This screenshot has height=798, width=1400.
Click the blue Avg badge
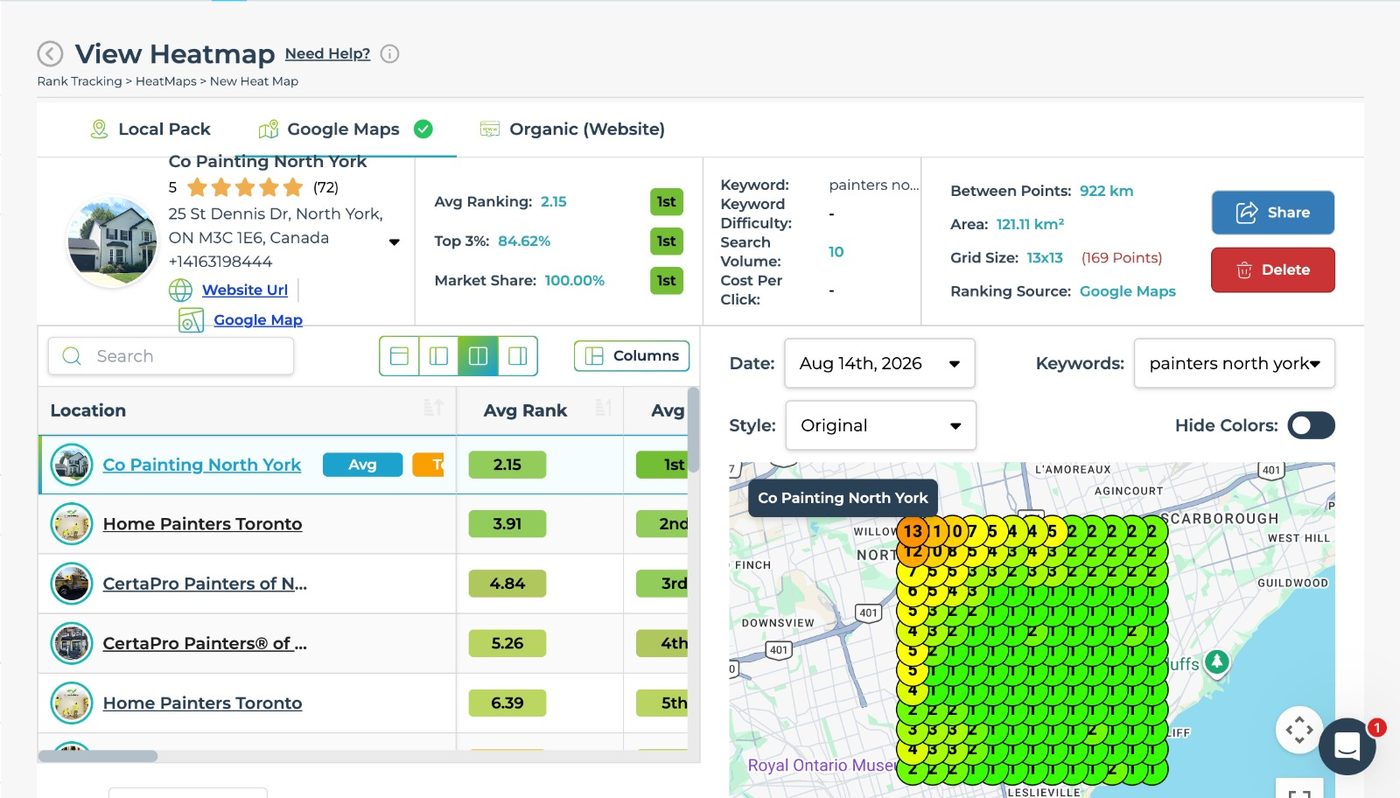pos(363,465)
